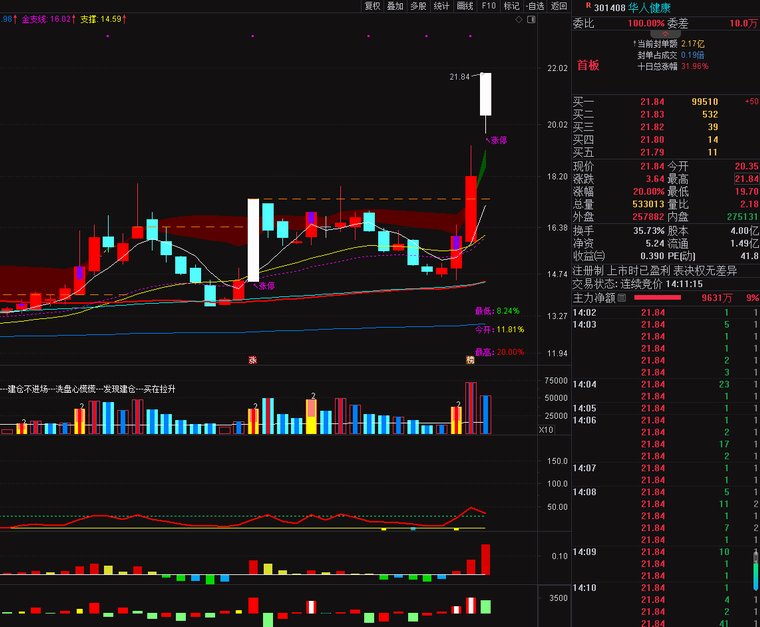Click the diamond icon above chart
This screenshot has width=760, height=627.
click(x=518, y=19)
